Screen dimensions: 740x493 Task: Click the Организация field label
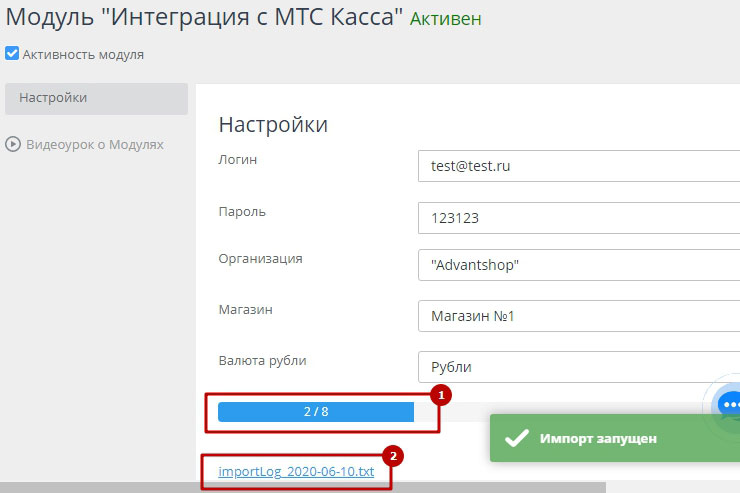click(x=260, y=259)
